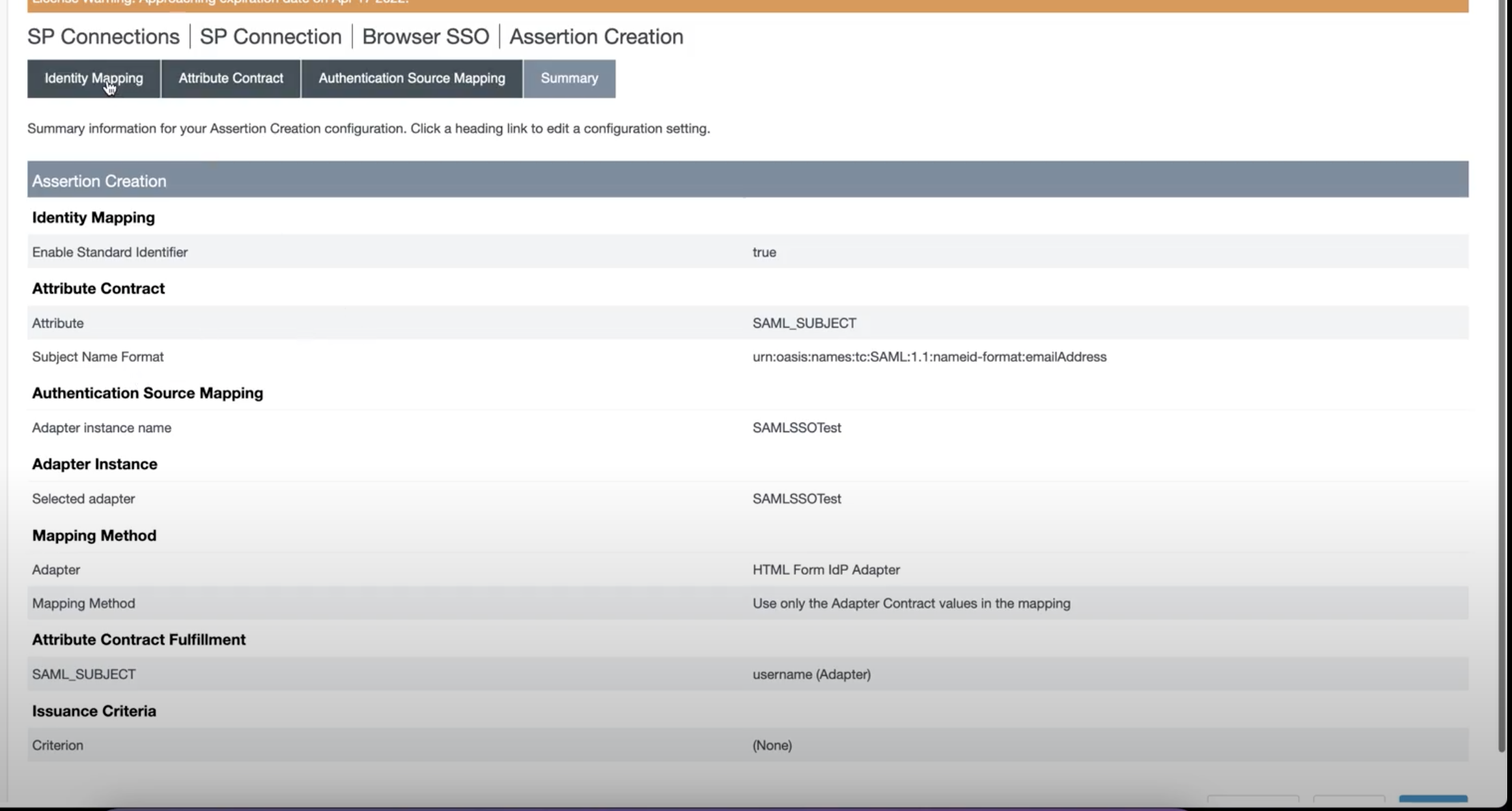Click the Attribute Contract Fulfillment heading
Viewport: 1512px width, 811px height.
point(139,639)
